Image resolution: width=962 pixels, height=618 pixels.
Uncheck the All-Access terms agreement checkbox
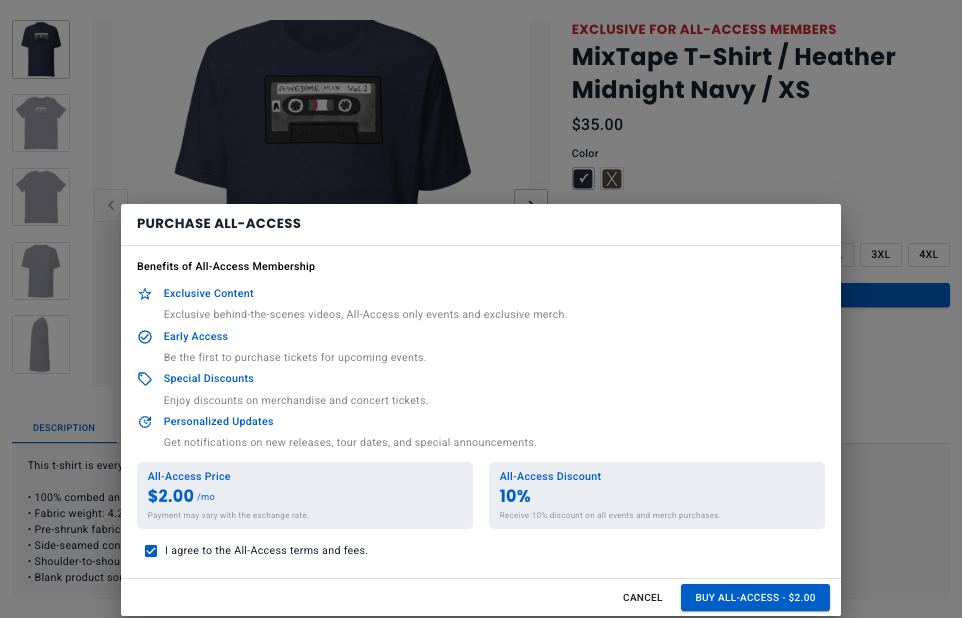coord(151,551)
